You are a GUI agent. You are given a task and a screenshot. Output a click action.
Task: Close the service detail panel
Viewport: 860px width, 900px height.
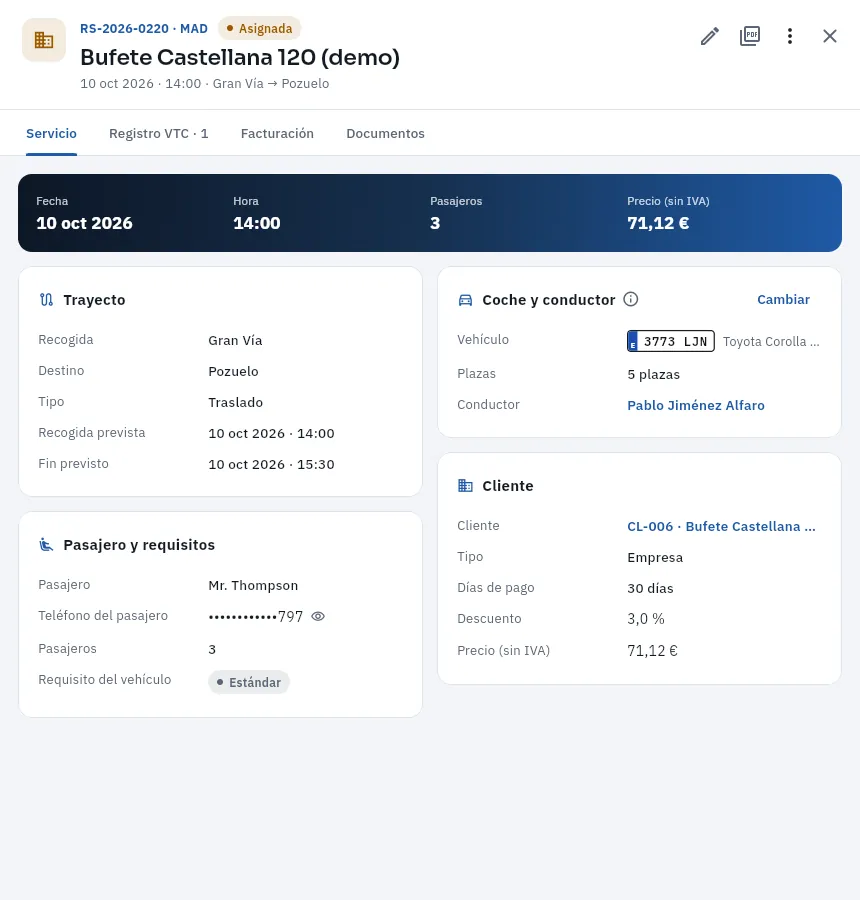pyautogui.click(x=830, y=36)
